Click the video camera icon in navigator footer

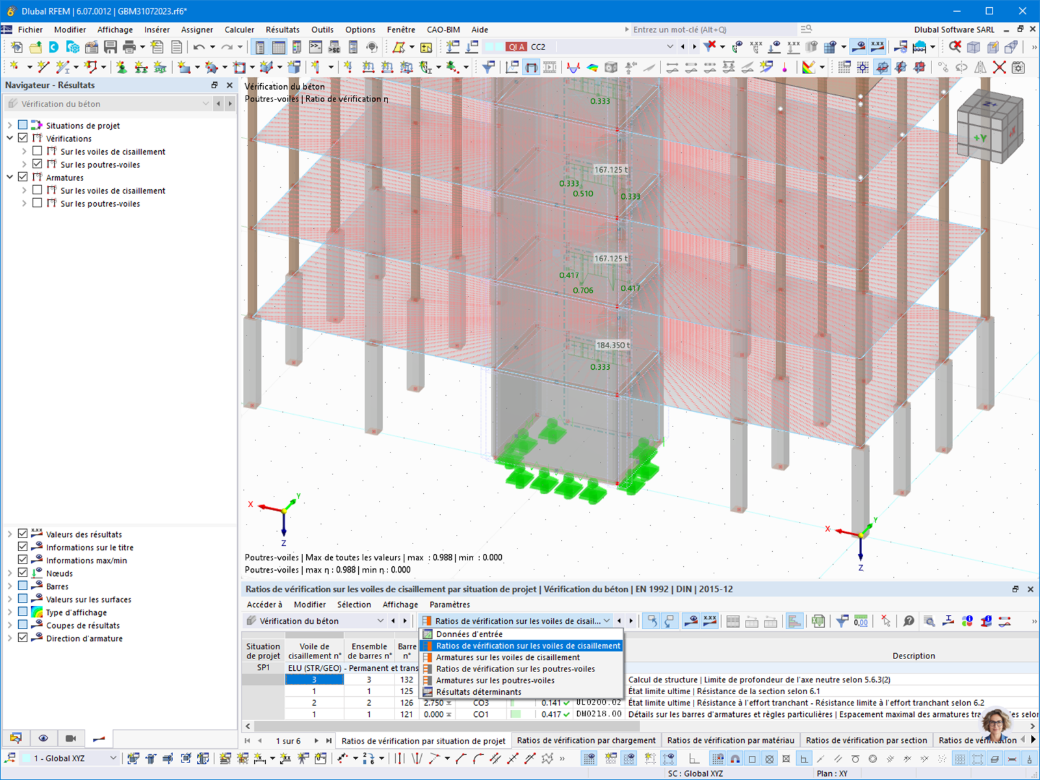coord(70,738)
